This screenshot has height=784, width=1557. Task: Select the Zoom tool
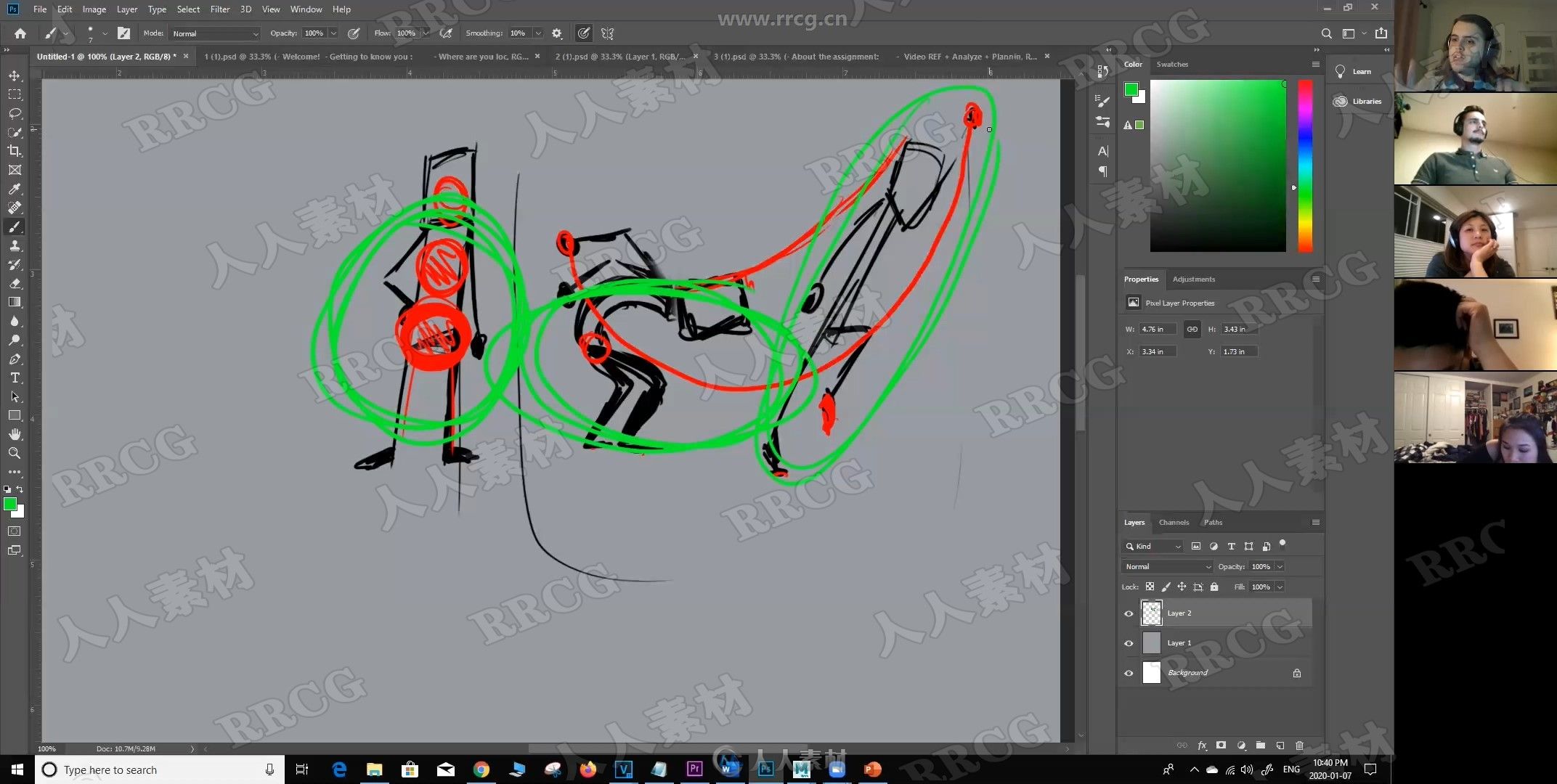(x=15, y=453)
